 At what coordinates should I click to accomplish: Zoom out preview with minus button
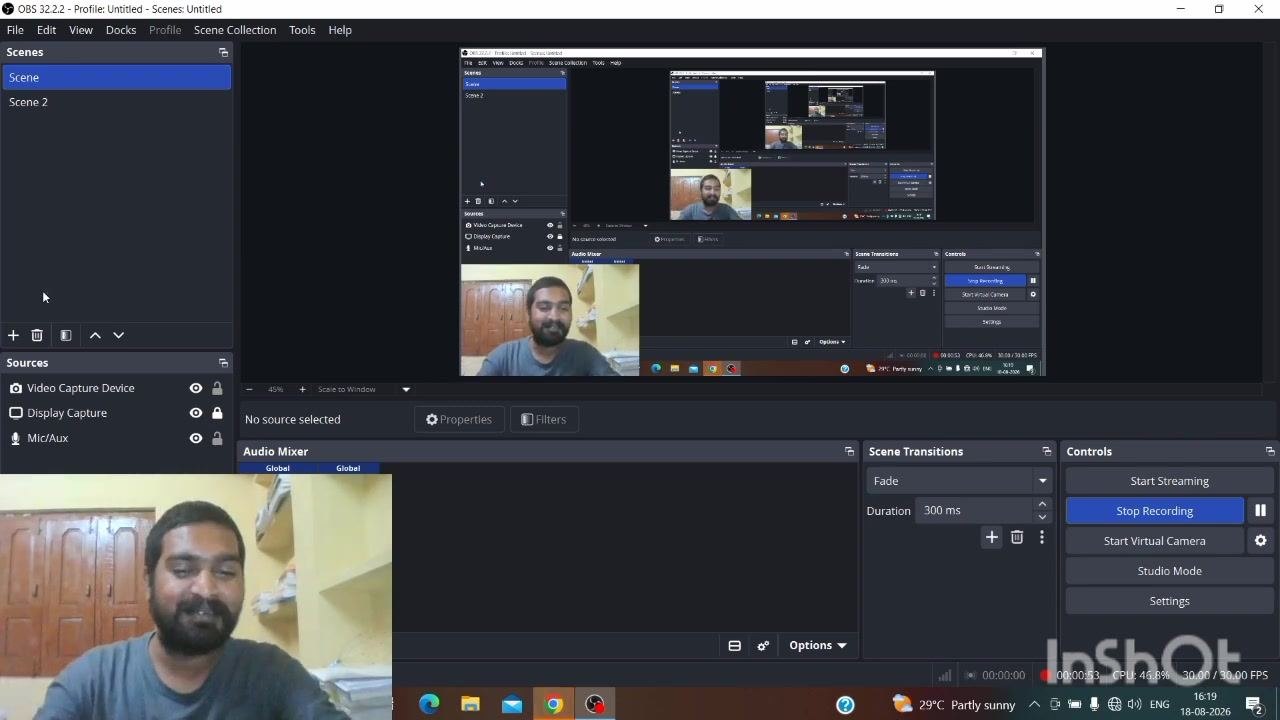[x=249, y=389]
